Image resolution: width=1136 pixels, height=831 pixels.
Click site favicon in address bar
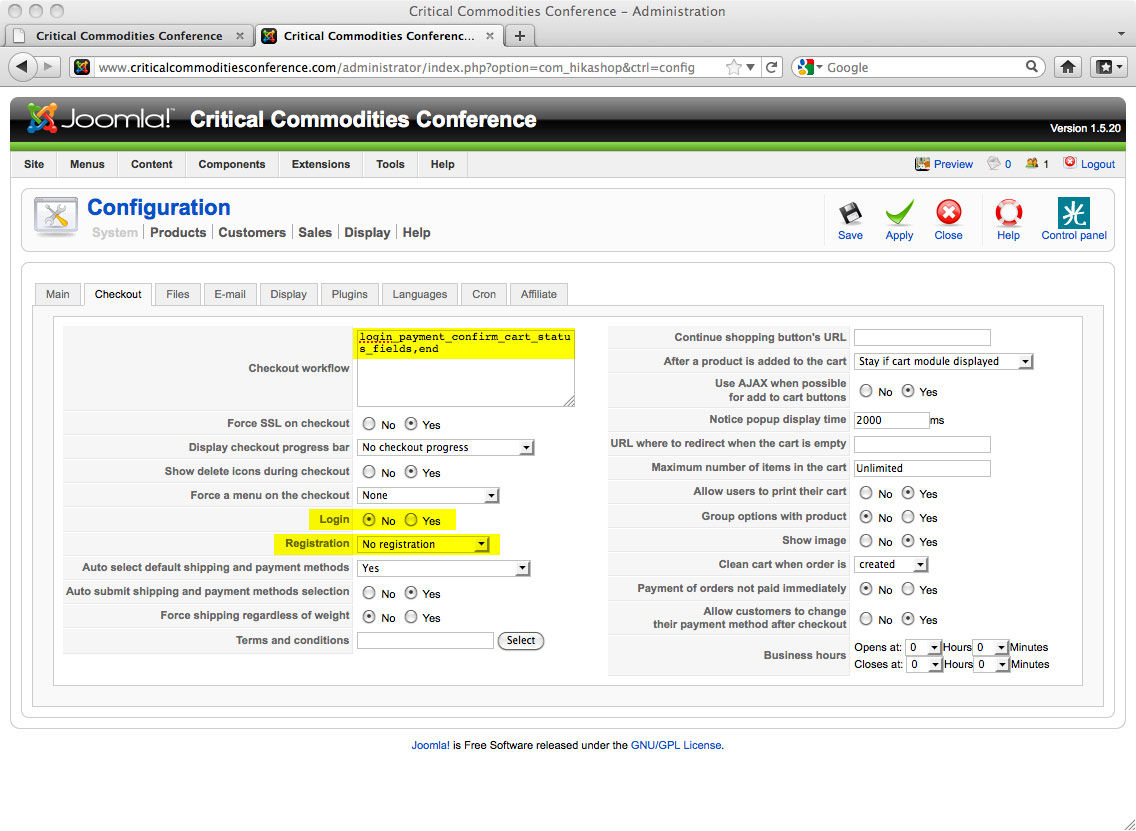(83, 67)
